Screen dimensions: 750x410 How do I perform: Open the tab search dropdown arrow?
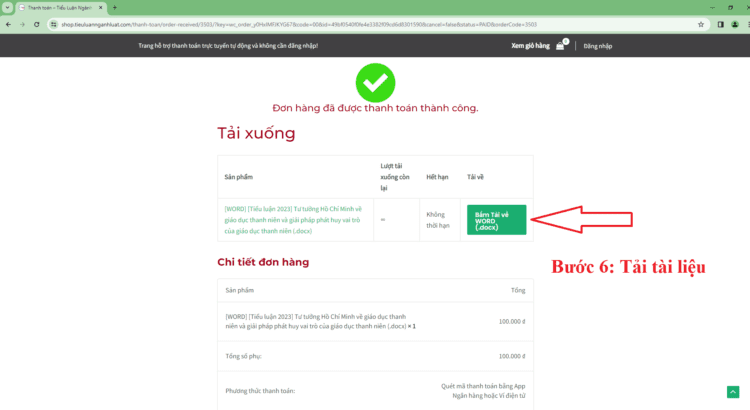(7, 8)
